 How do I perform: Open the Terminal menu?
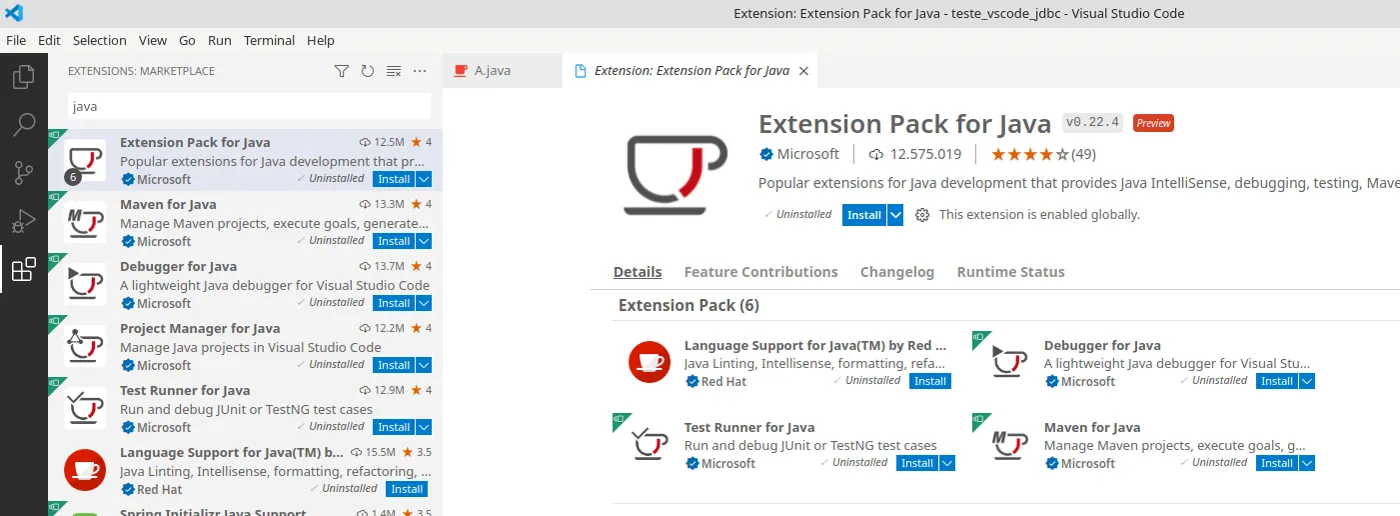click(x=269, y=41)
